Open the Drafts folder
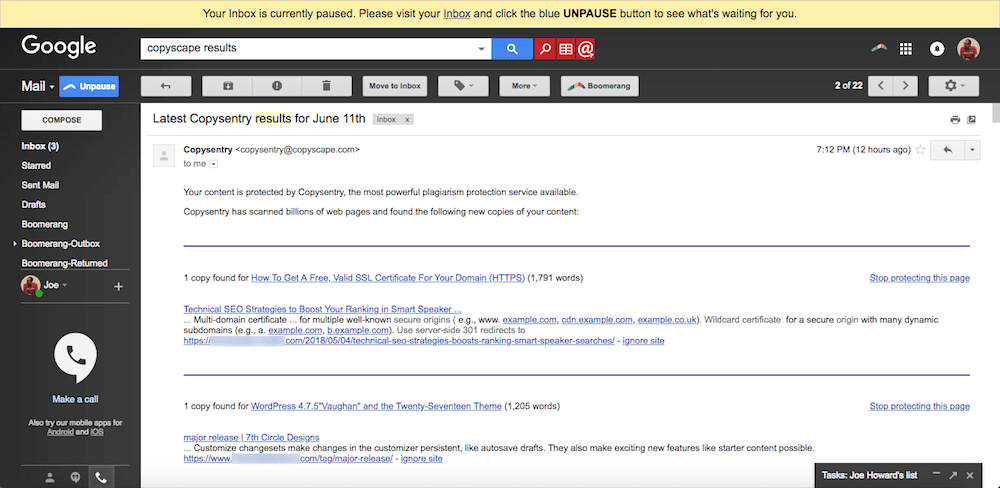1000x488 pixels. click(x=33, y=205)
